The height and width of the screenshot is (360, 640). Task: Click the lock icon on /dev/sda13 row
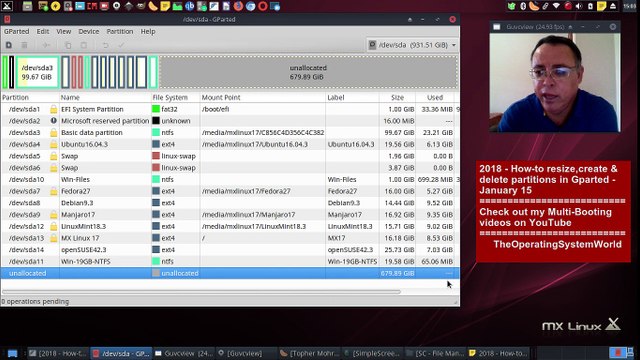click(53, 238)
